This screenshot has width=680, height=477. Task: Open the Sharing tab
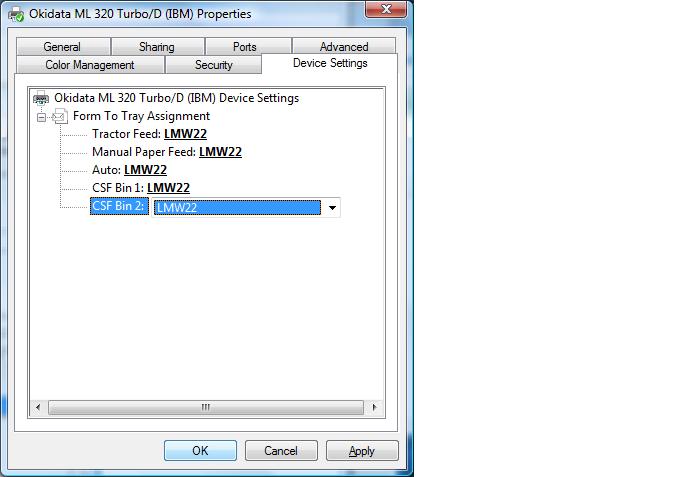coord(156,47)
